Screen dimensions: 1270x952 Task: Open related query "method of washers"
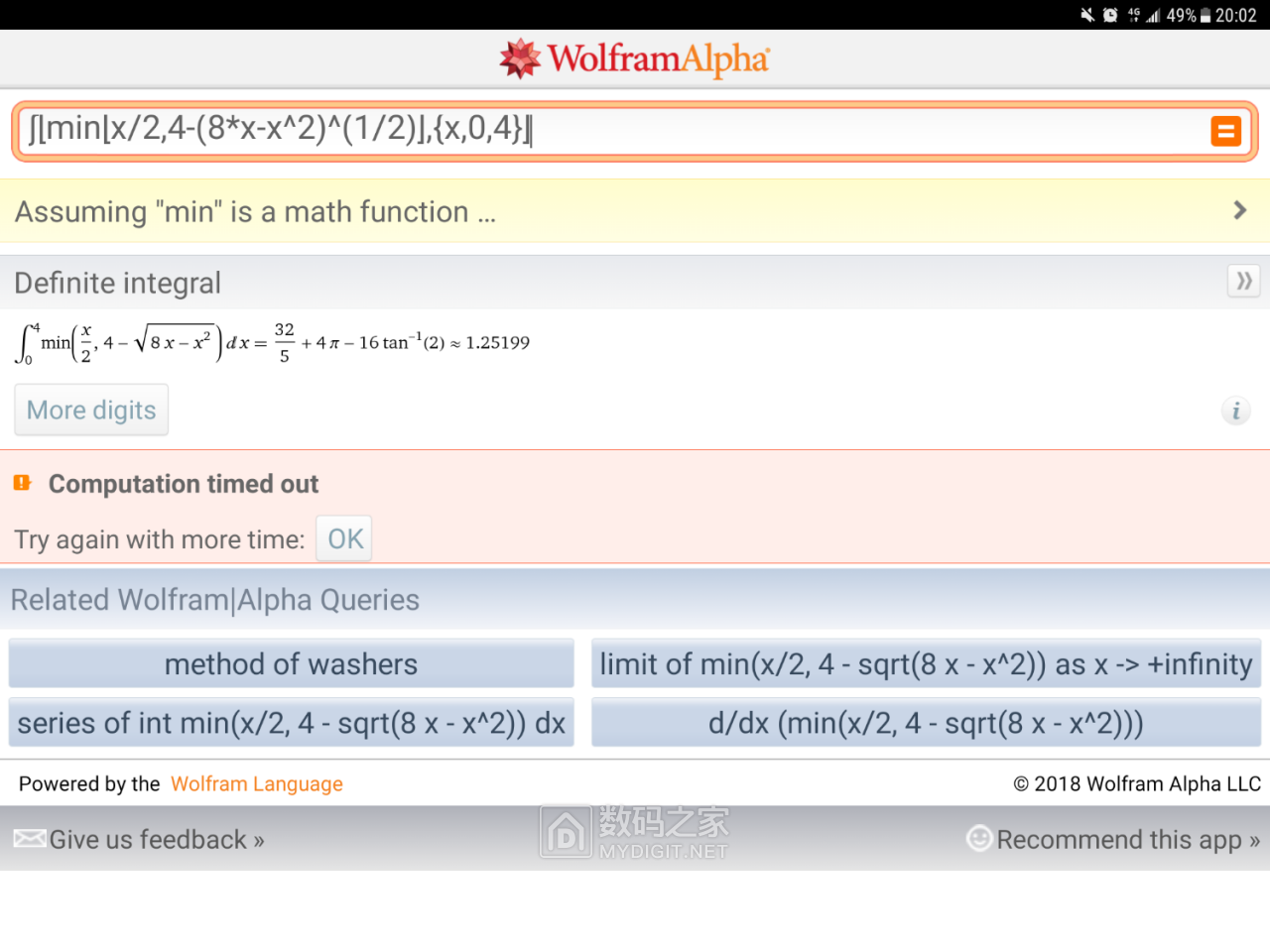coord(292,663)
